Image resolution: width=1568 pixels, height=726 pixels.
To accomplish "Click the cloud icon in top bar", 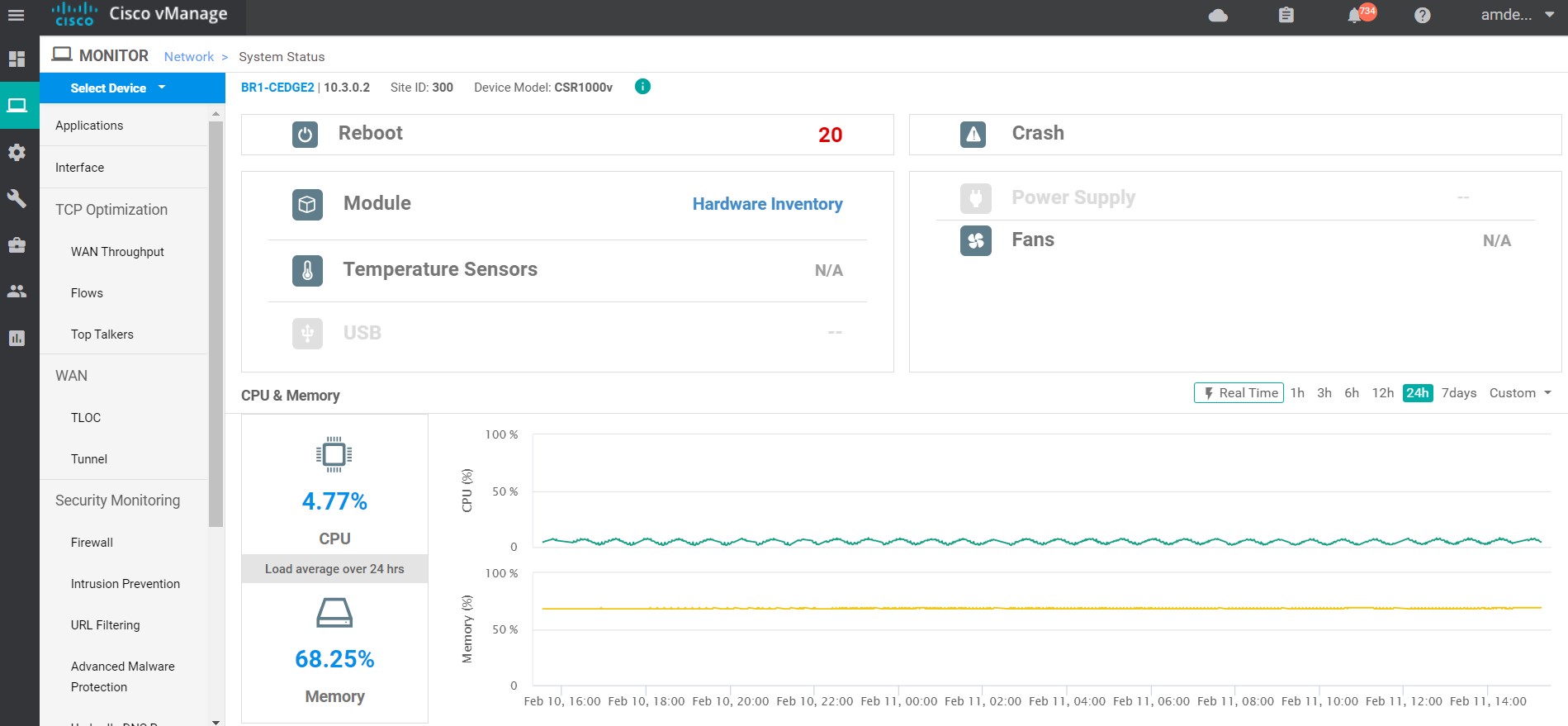I will [x=1218, y=16].
